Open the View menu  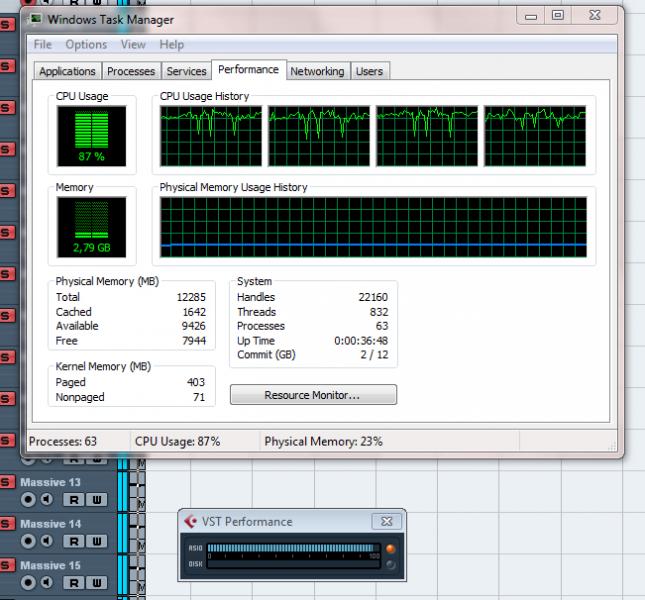click(x=133, y=45)
